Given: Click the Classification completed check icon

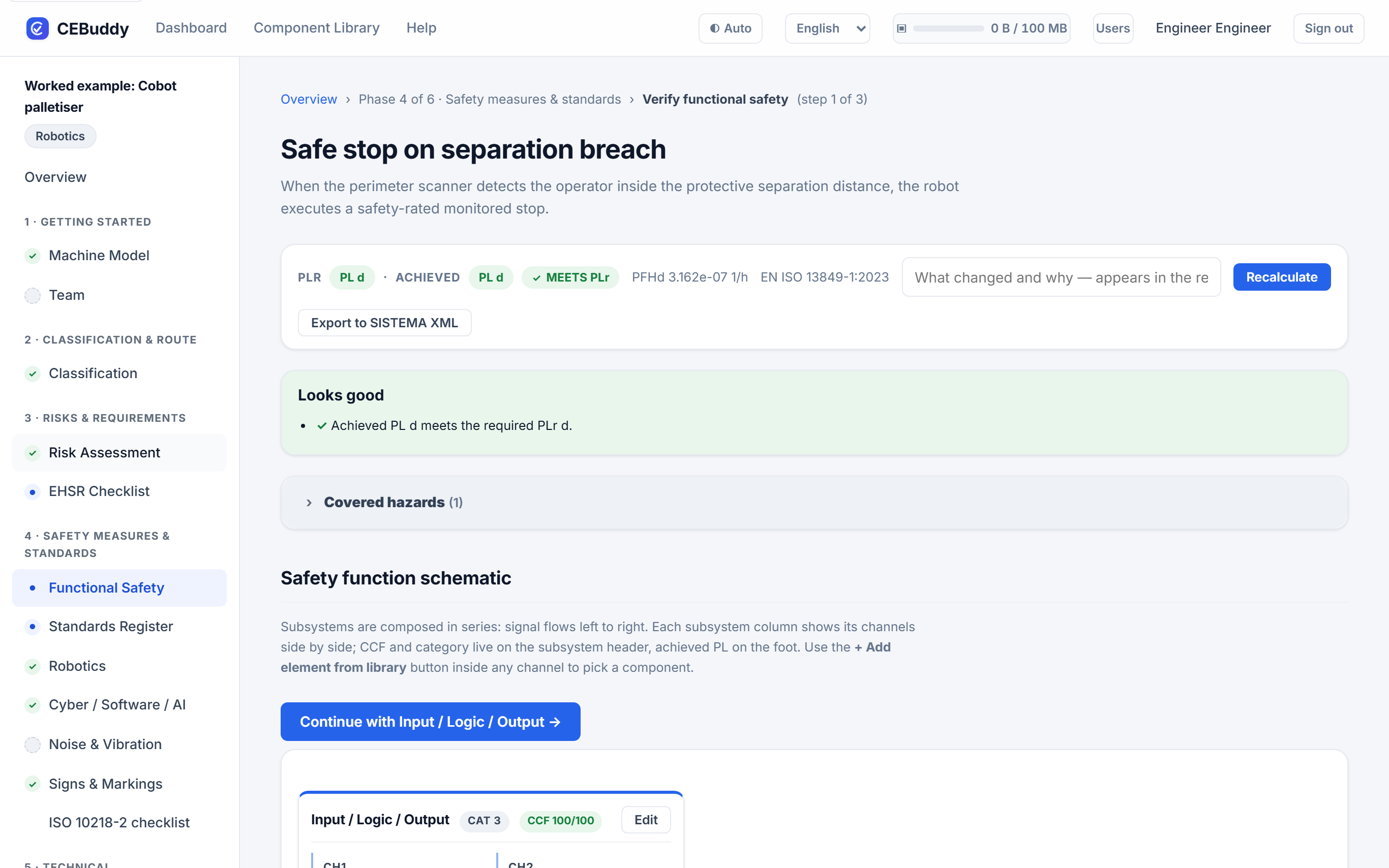Looking at the screenshot, I should coord(33,374).
